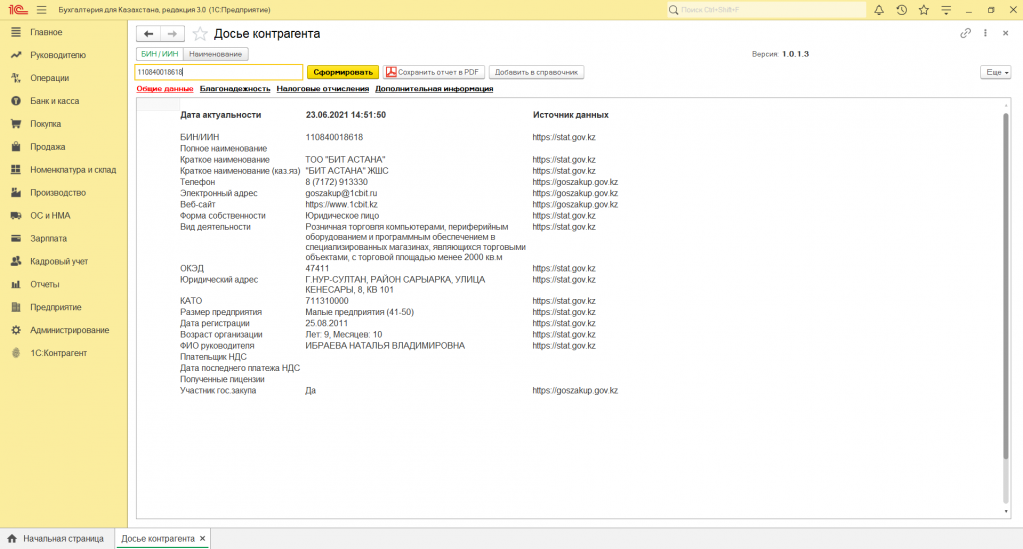Click the ОКЭД value 47411
The image size is (1023, 549).
pyautogui.click(x=317, y=268)
